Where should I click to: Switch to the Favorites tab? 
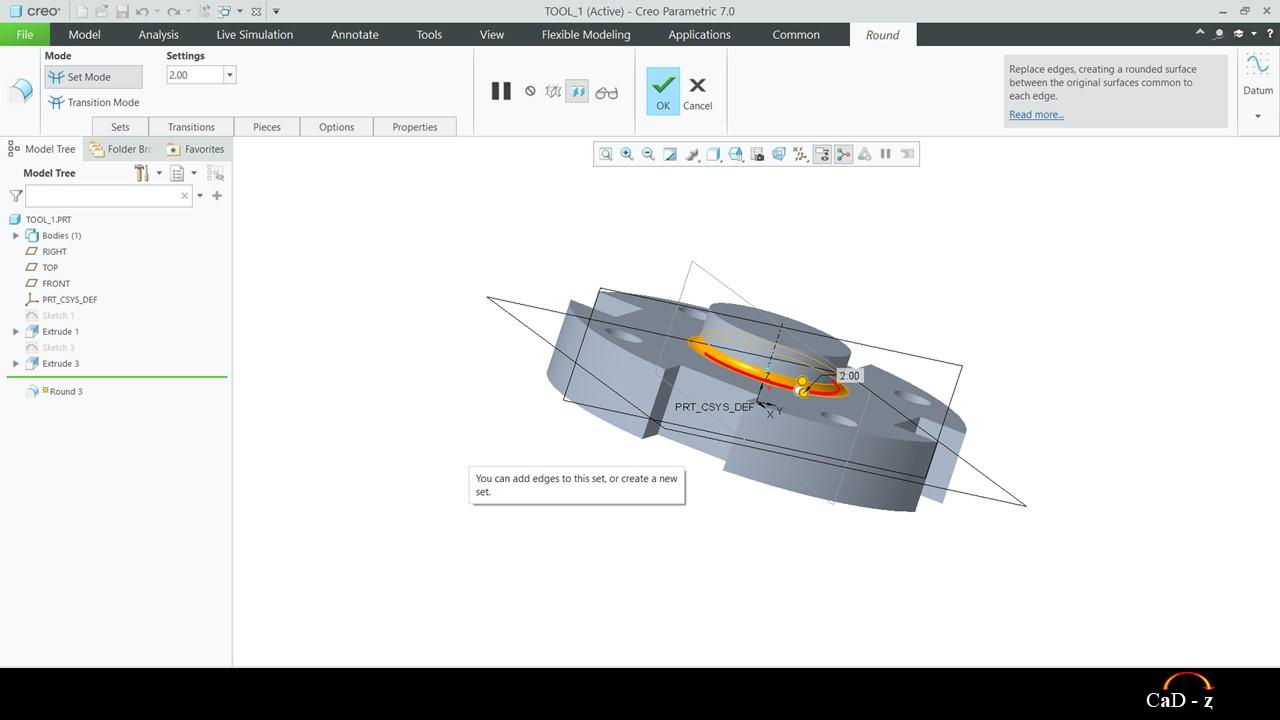(x=196, y=149)
